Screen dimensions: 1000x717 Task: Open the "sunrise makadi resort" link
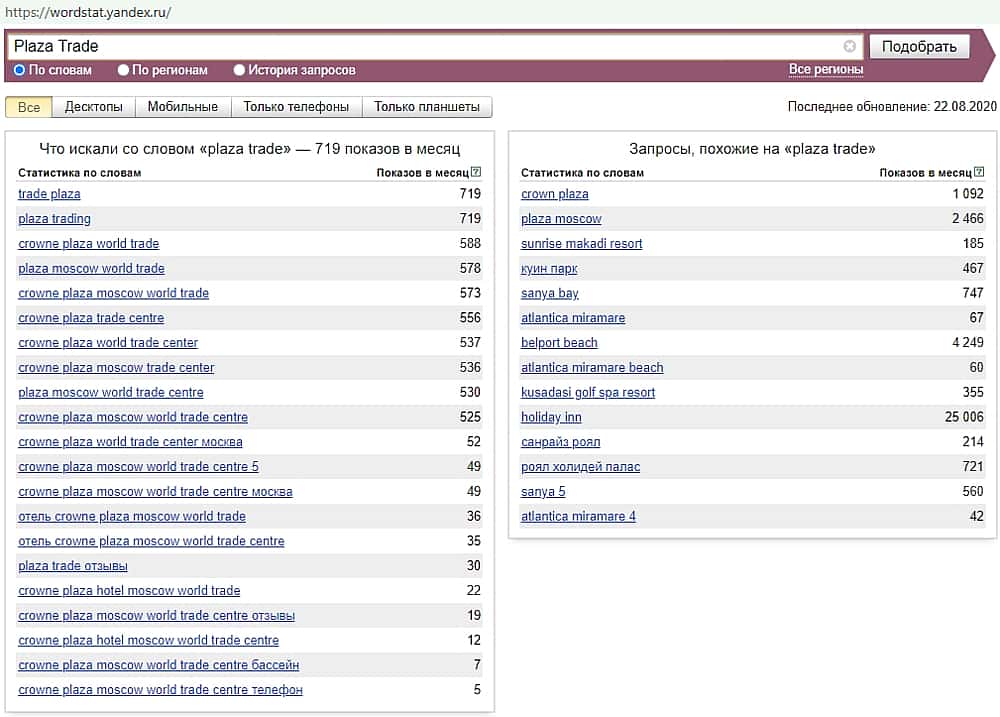coord(581,244)
